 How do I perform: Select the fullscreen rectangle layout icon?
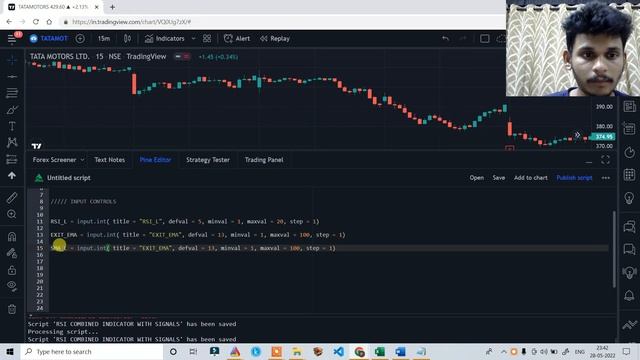pyautogui.click(x=484, y=38)
